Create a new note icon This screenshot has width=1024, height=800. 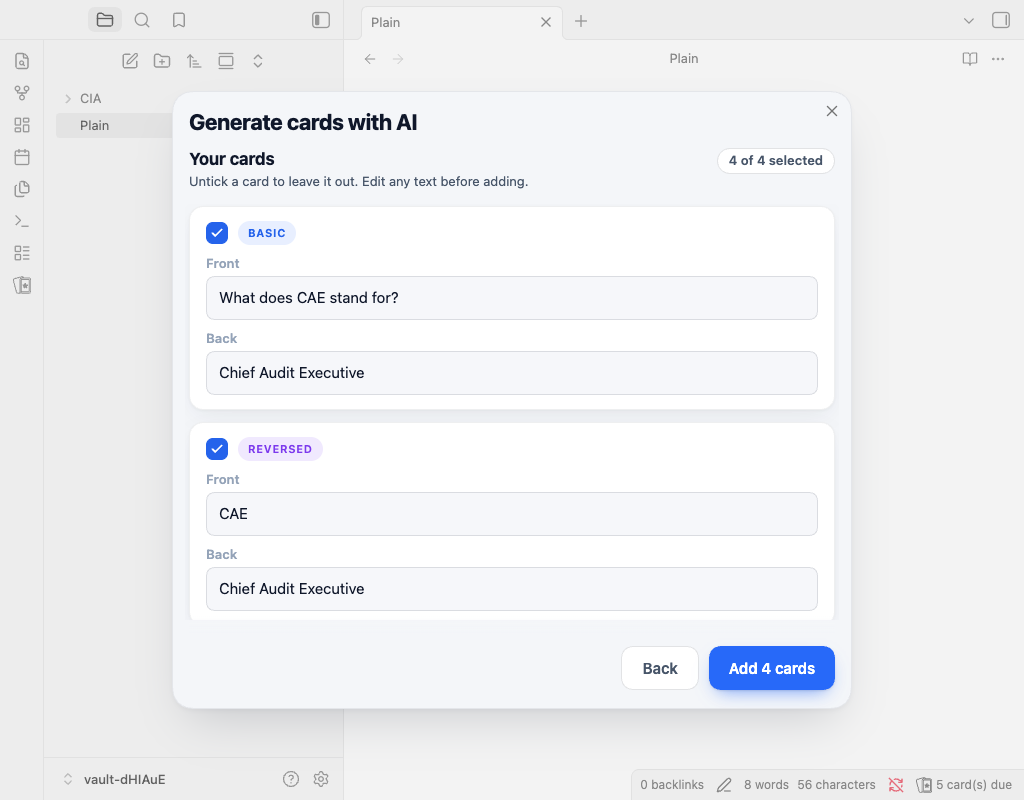coord(130,61)
